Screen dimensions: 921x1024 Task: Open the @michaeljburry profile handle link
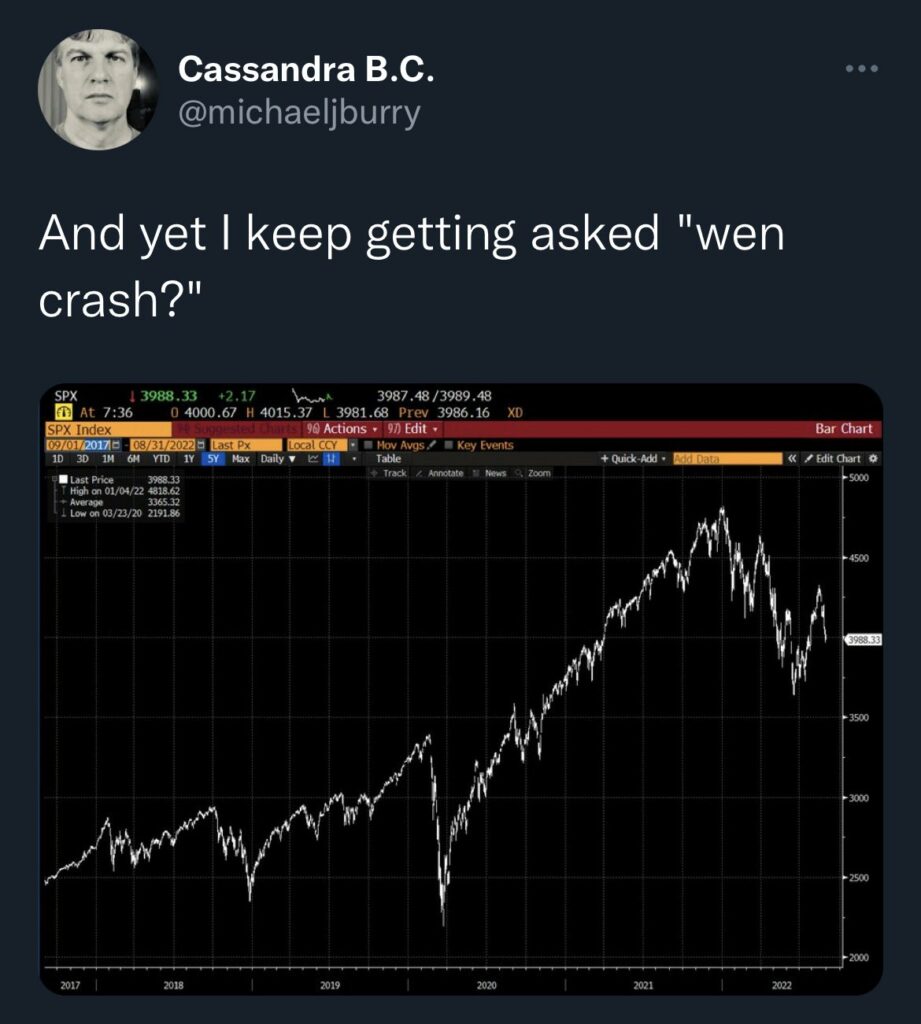click(x=299, y=113)
